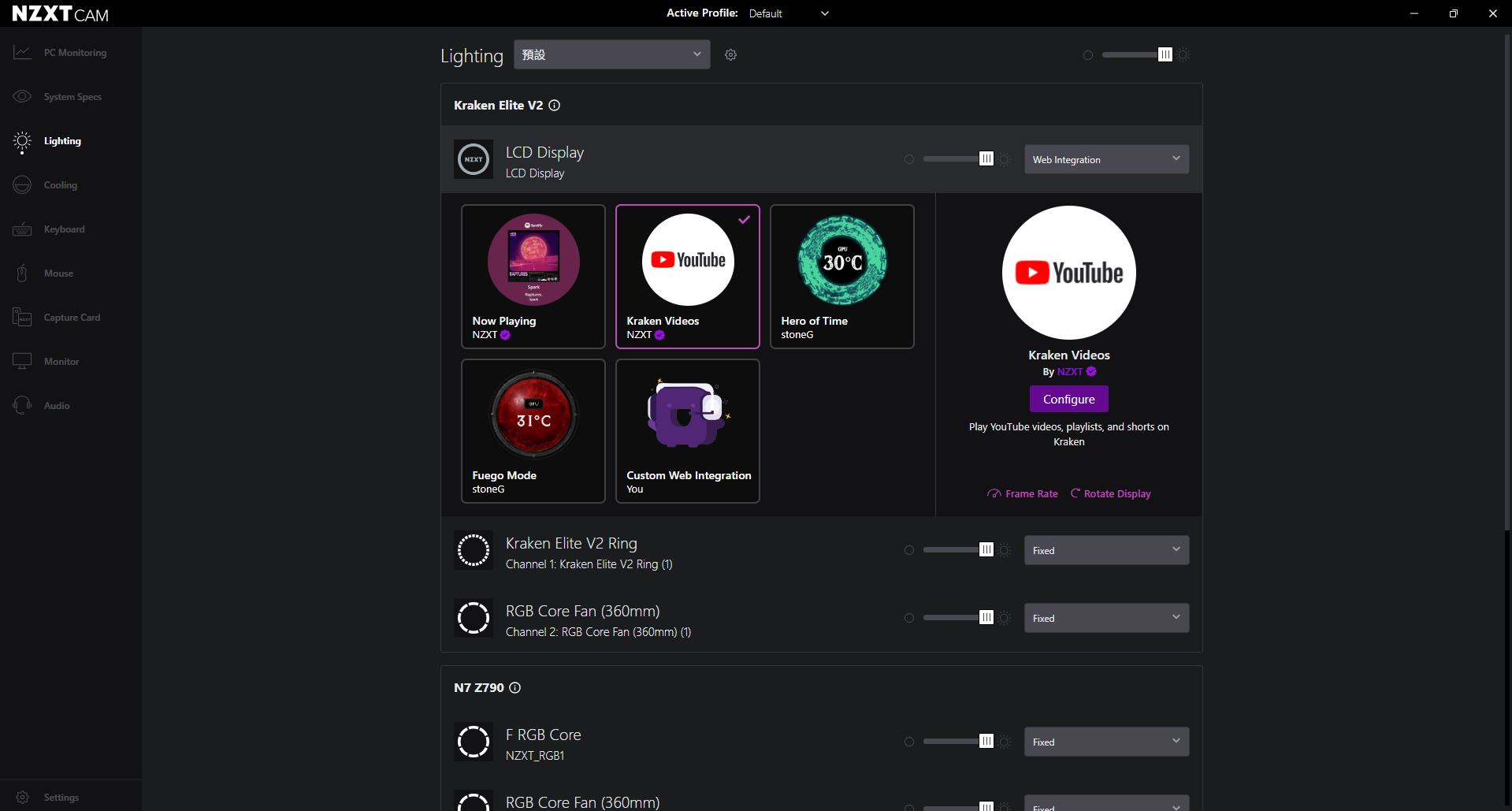Open Channel 2 RGB Core Fan Fixed dropdown
This screenshot has width=1512, height=811.
1106,618
